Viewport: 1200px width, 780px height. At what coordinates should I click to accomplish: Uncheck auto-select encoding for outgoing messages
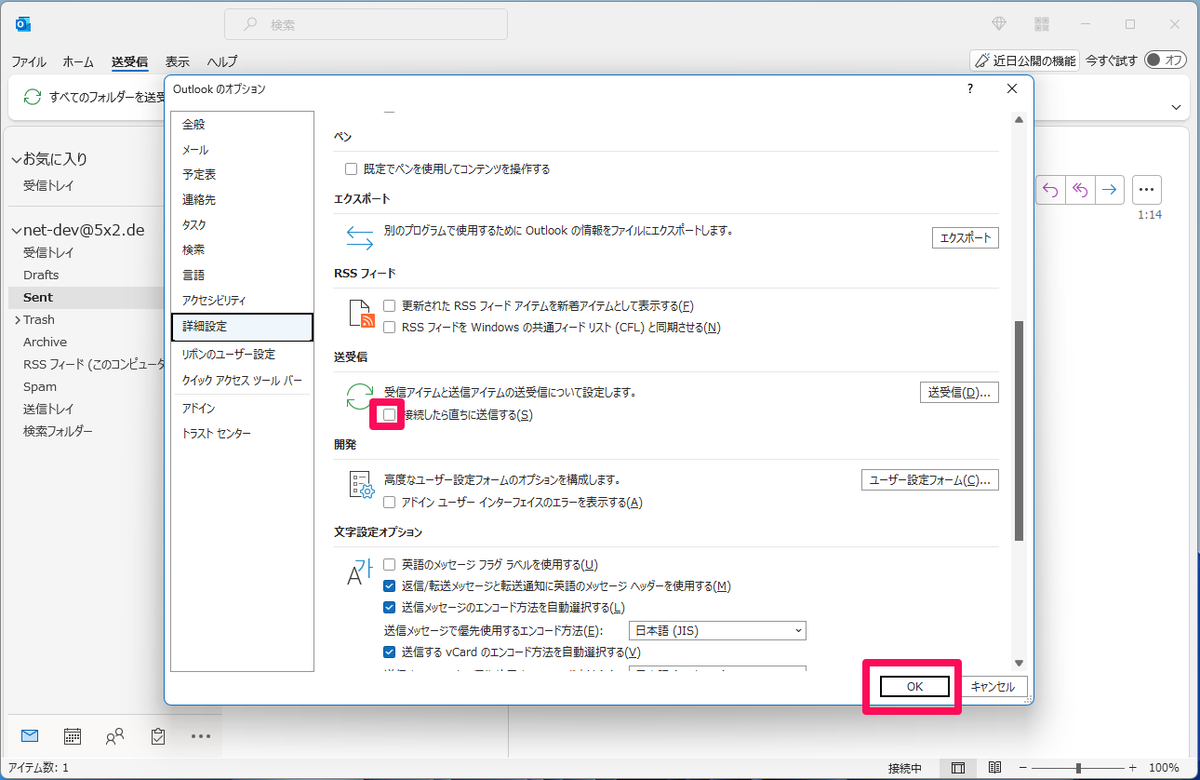tap(390, 607)
